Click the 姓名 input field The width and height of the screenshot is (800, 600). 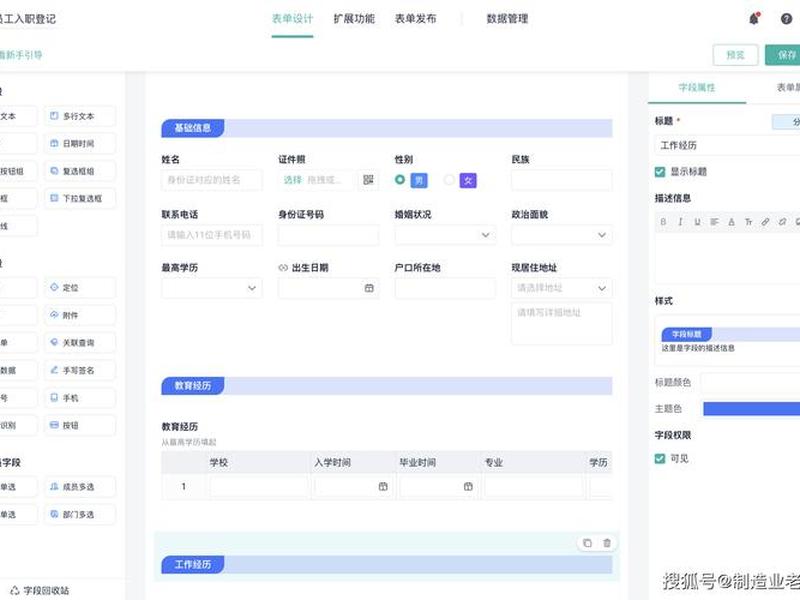click(x=212, y=180)
